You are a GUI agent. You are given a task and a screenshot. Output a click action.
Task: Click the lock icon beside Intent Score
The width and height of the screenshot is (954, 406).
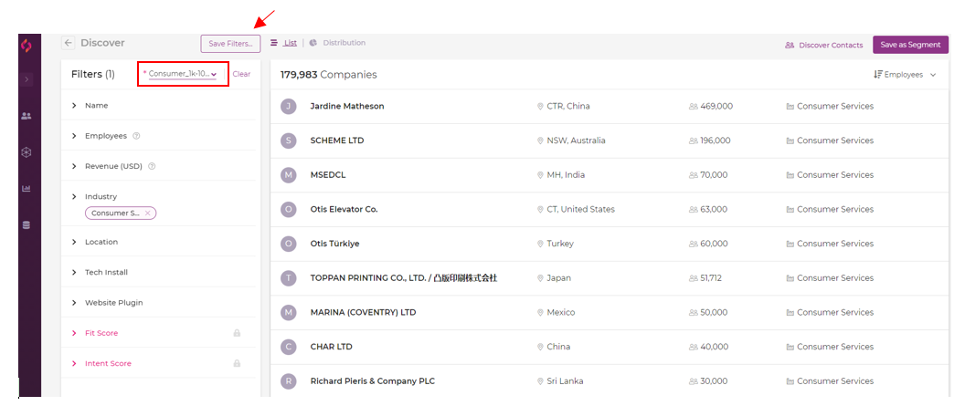tap(237, 363)
